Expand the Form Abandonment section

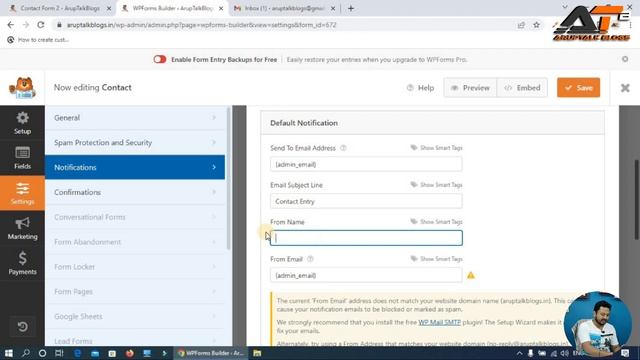(135, 242)
